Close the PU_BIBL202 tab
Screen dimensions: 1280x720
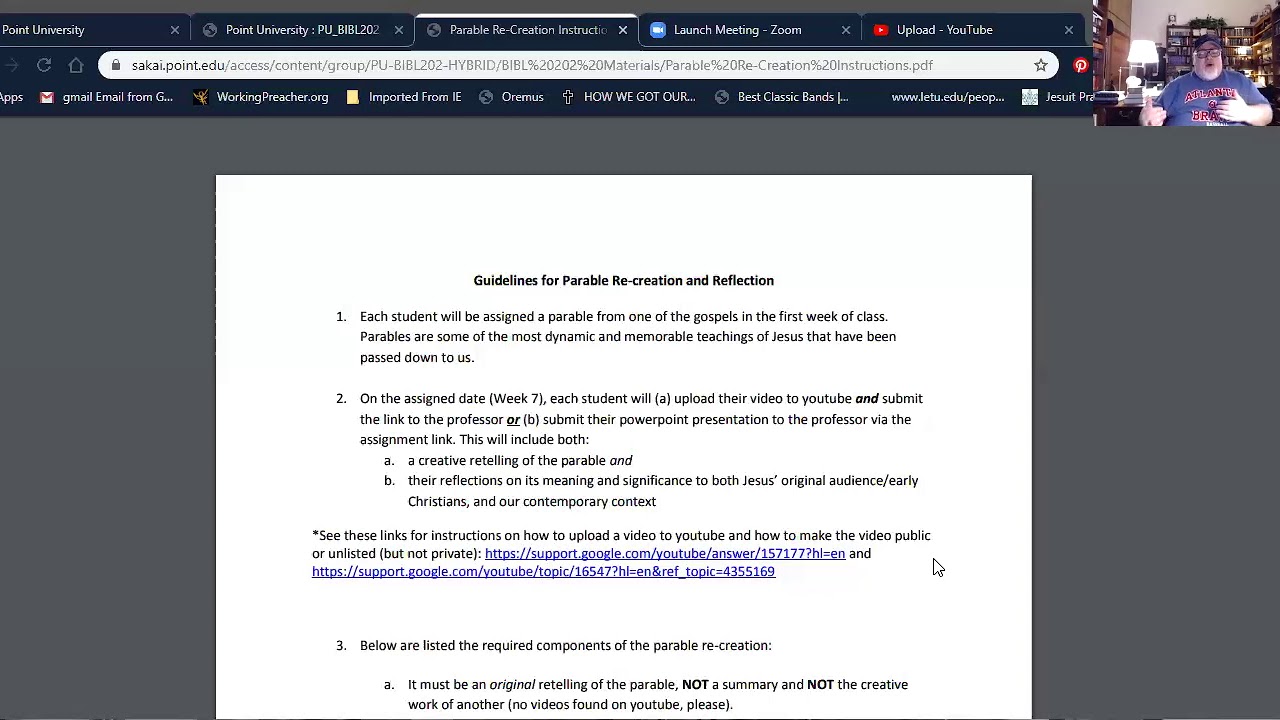click(398, 30)
